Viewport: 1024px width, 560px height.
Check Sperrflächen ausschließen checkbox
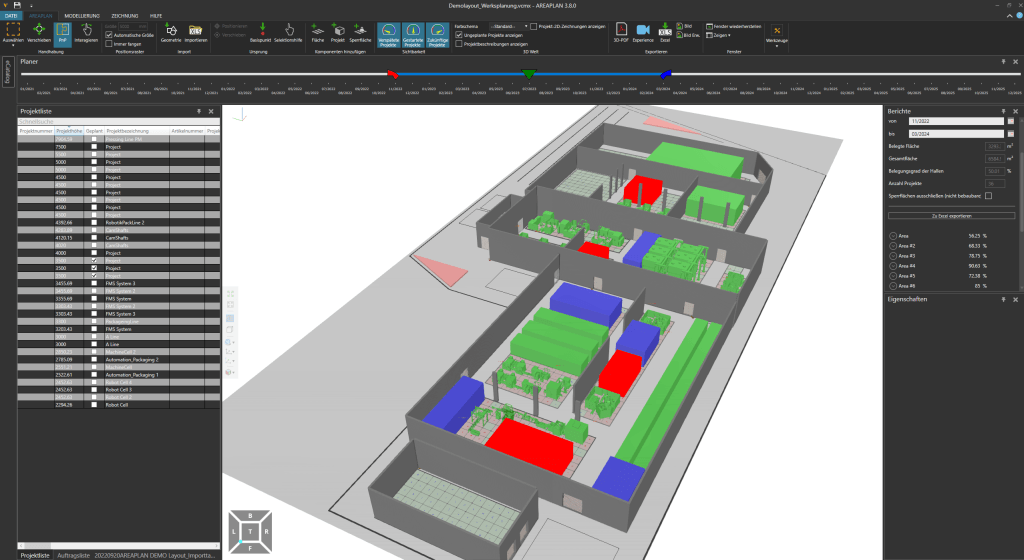click(989, 196)
